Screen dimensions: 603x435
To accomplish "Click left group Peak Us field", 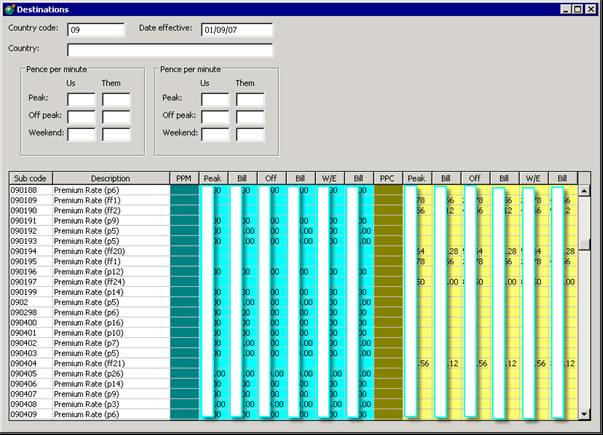I will coord(81,100).
